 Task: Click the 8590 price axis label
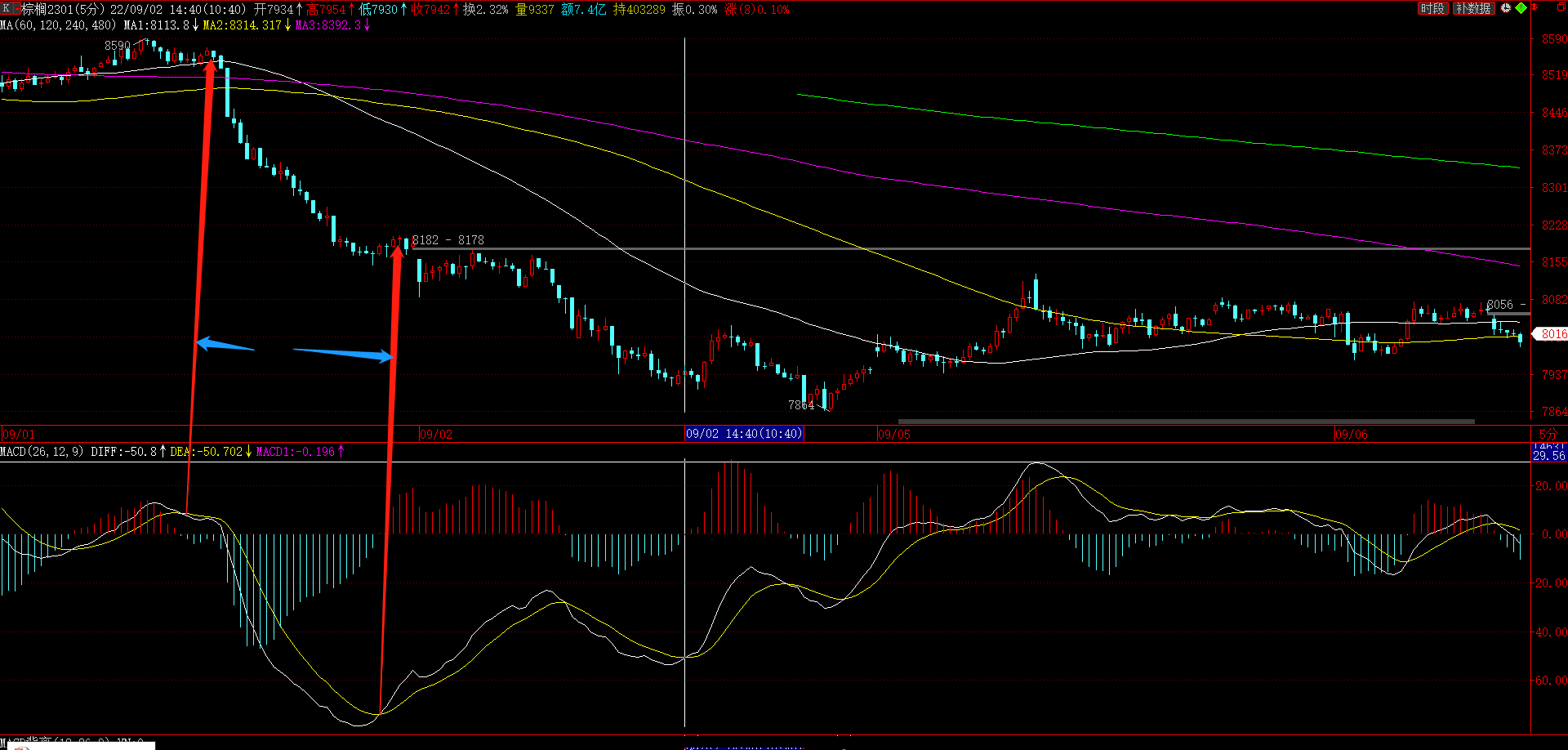click(1554, 38)
